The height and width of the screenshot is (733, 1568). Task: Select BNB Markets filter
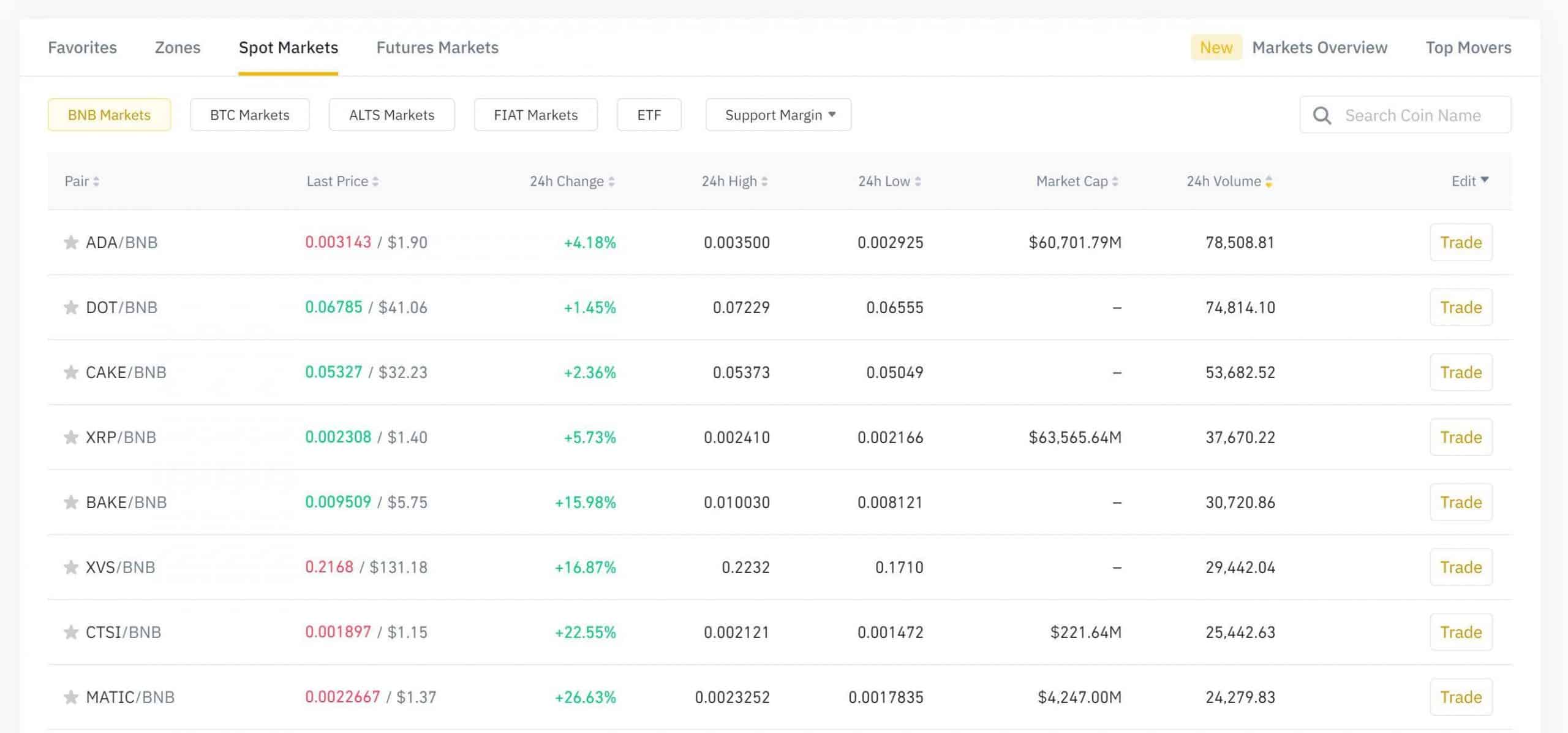tap(109, 115)
